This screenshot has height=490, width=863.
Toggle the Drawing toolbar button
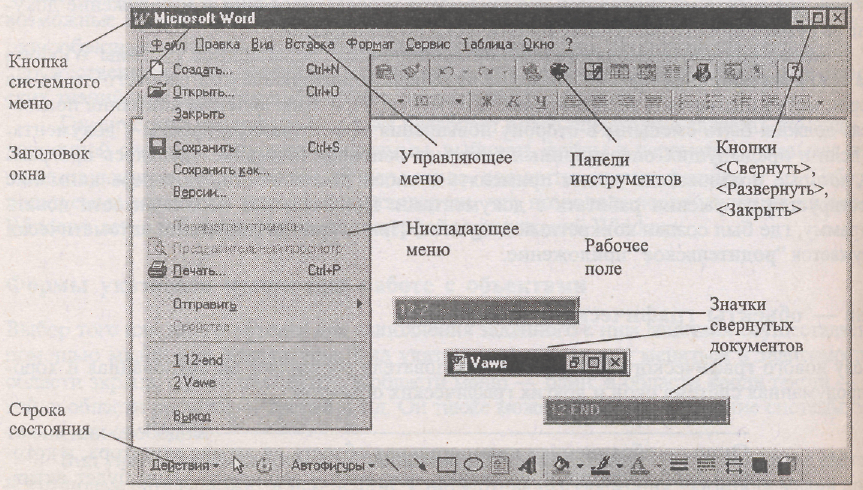[x=702, y=72]
